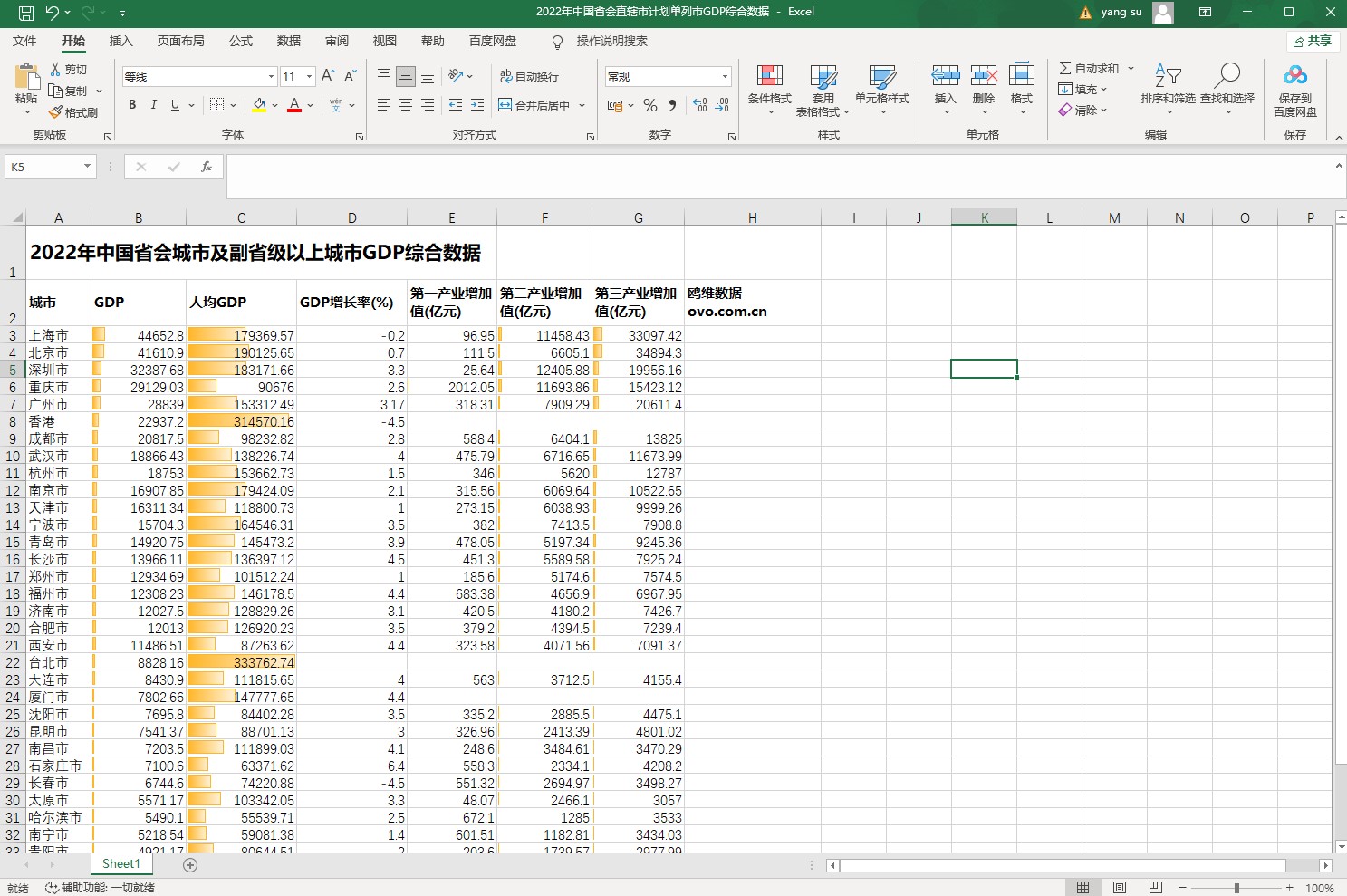Image resolution: width=1347 pixels, height=896 pixels.
Task: Click the Paste clipboard icon
Action: point(27,77)
